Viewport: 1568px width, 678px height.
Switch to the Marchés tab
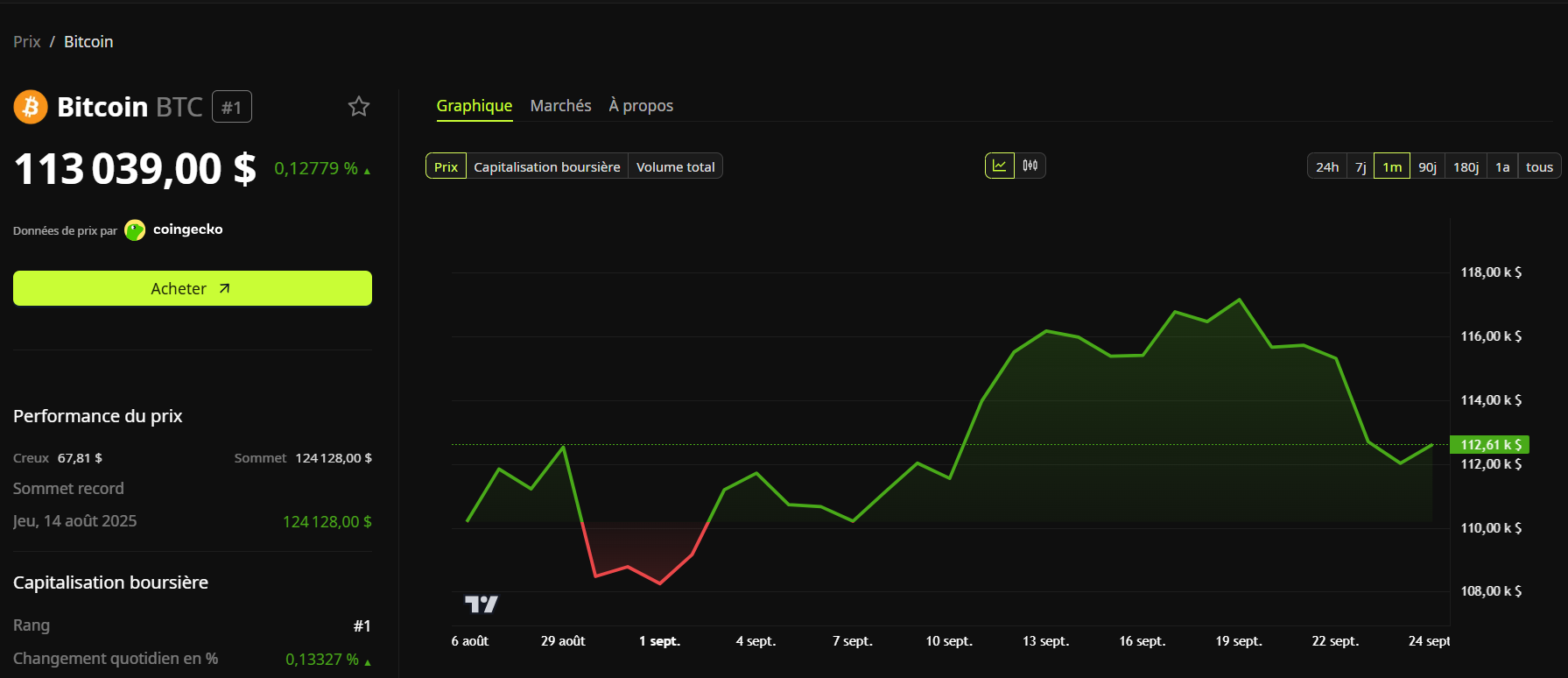pos(561,106)
